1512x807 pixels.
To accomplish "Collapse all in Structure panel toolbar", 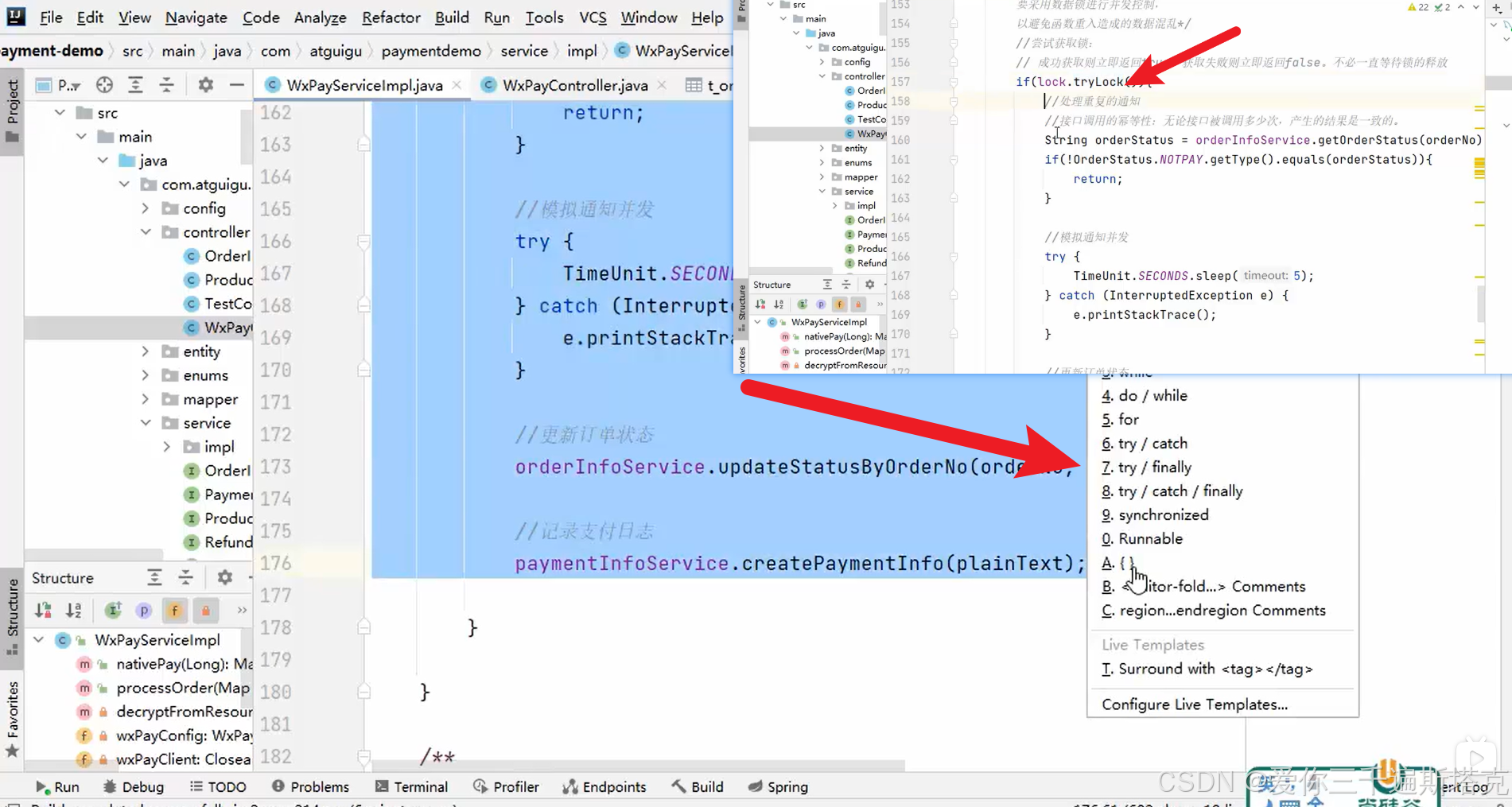I will pyautogui.click(x=185, y=577).
